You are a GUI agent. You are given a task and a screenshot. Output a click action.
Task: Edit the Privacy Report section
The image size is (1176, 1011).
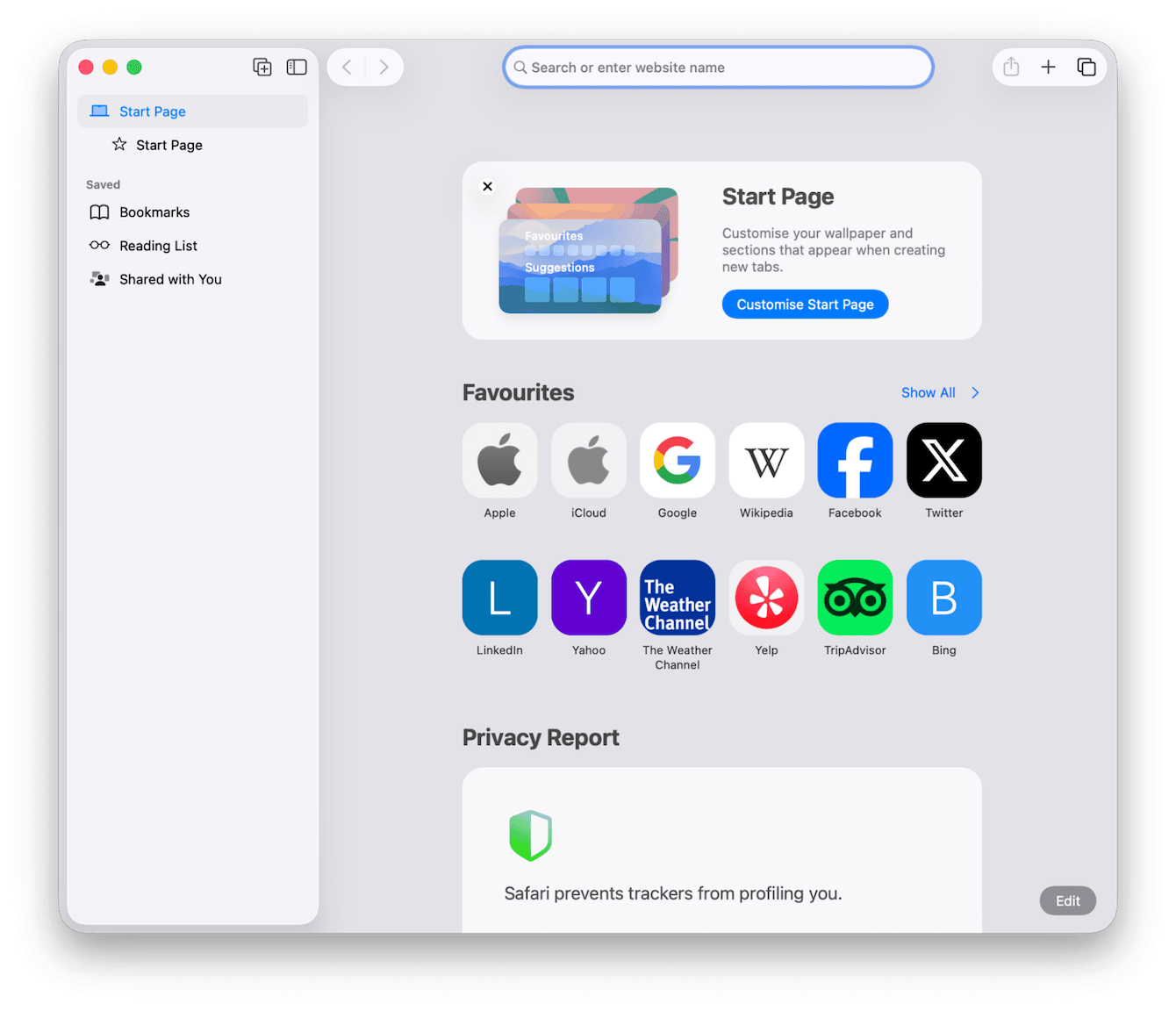(x=1067, y=900)
